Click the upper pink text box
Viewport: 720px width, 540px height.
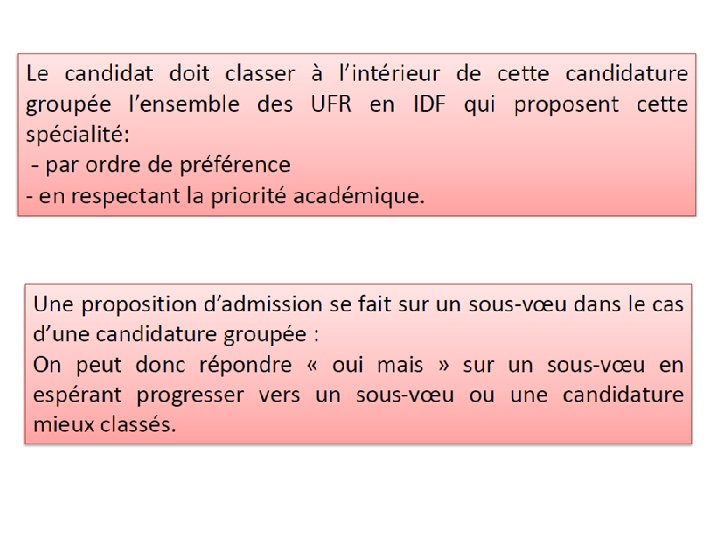pos(357,135)
